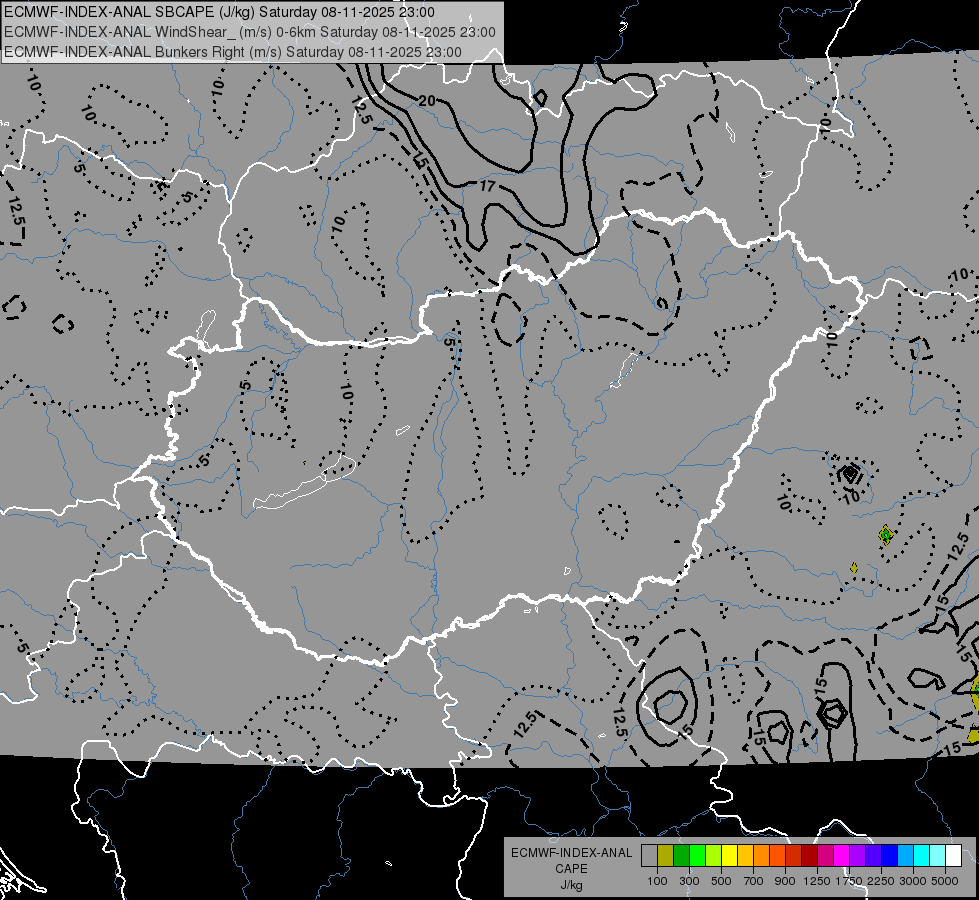Screen dimensions: 979x900
Task: Click the legend ECMWF-INDEX-ANAL label
Action: (571, 853)
